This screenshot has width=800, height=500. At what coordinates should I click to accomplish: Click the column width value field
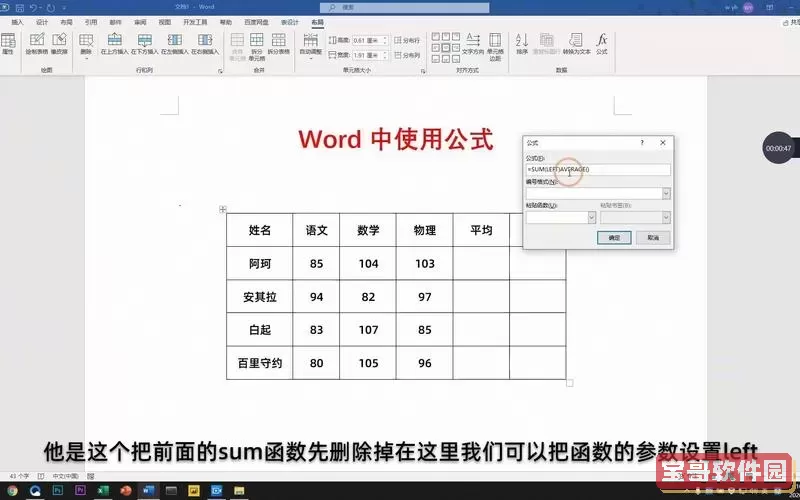(366, 55)
